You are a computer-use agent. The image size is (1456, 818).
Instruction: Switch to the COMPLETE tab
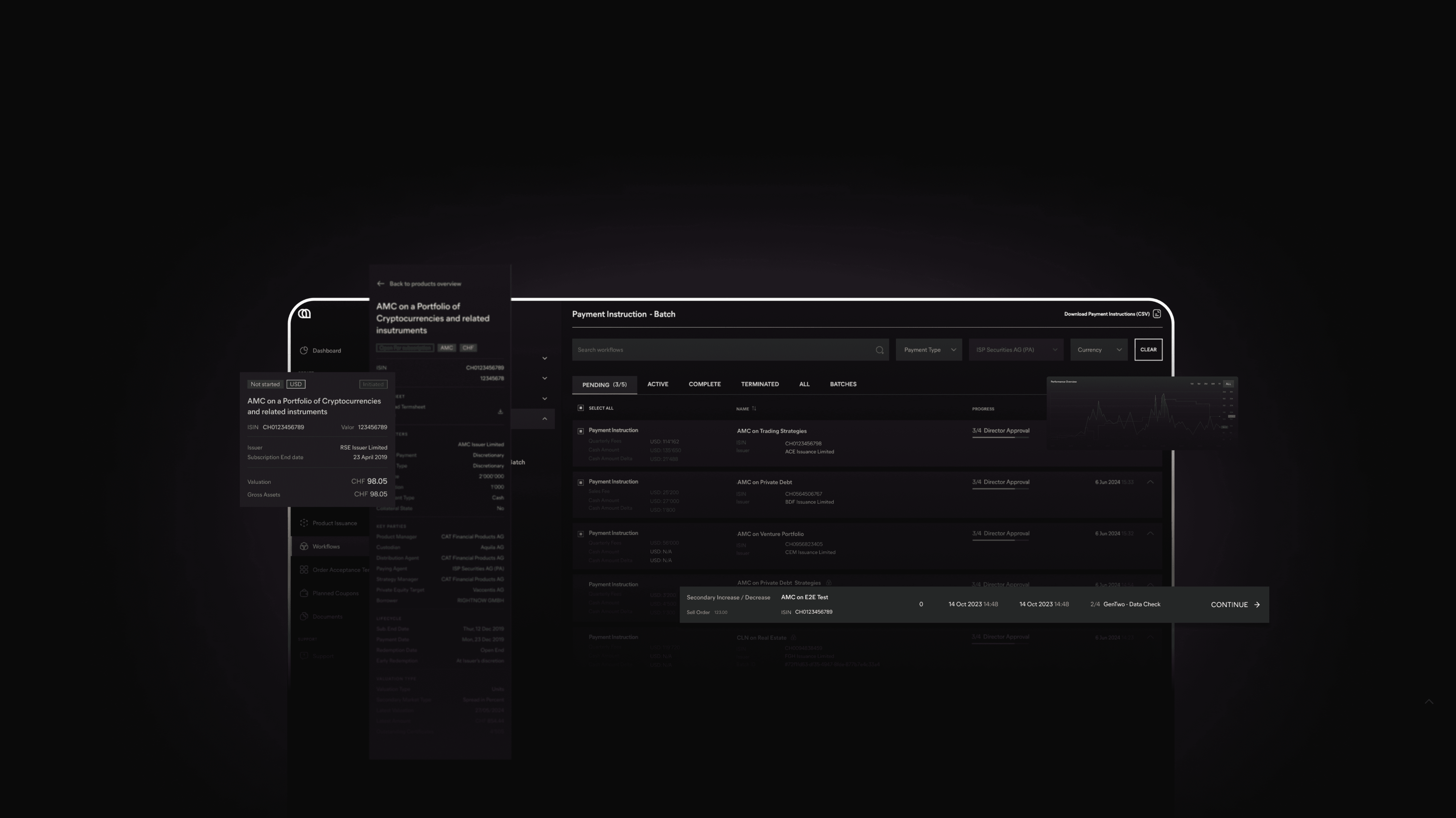[704, 384]
